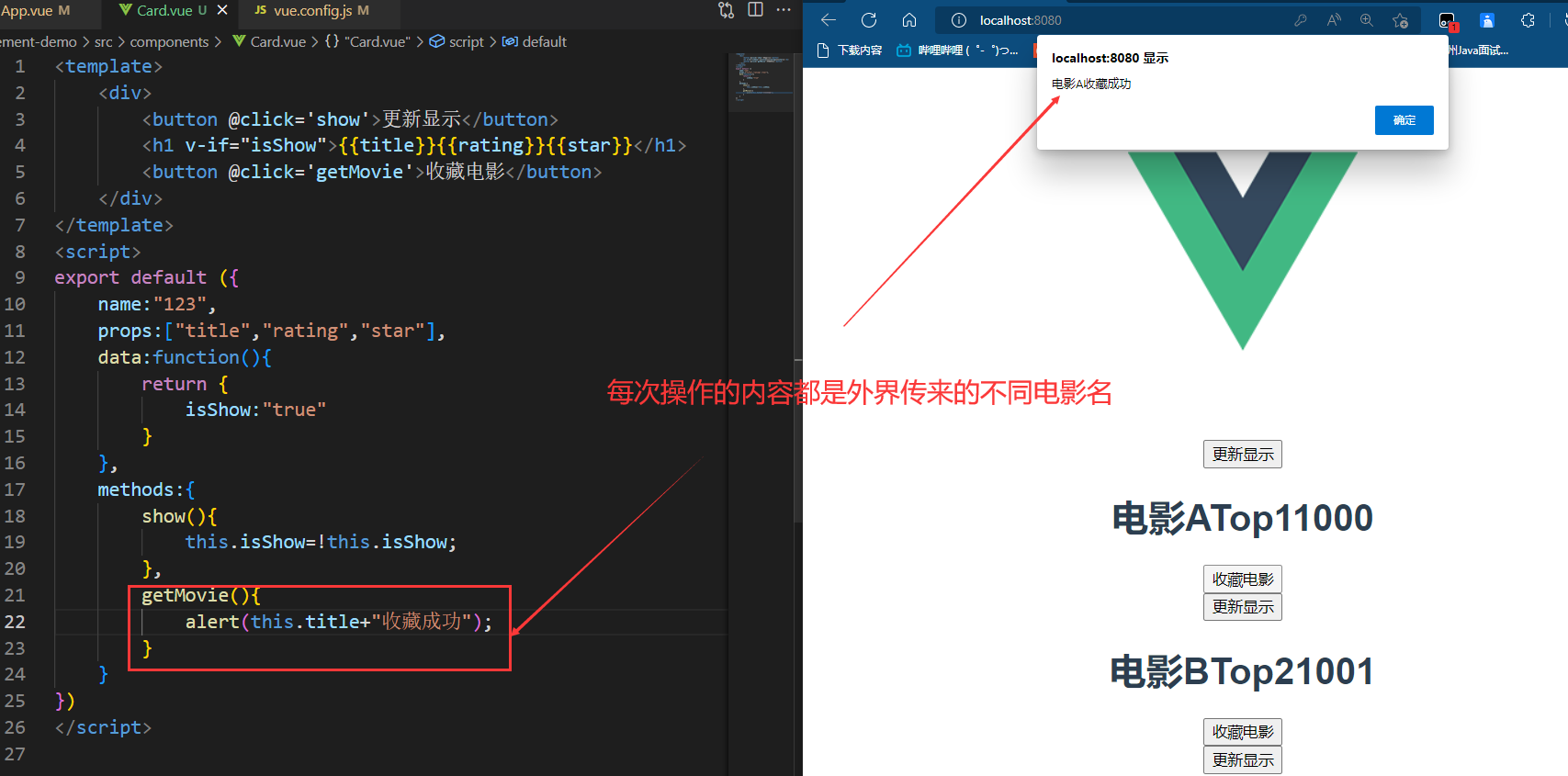Open editor More Actions ellipsis
1568x776 pixels.
[784, 10]
